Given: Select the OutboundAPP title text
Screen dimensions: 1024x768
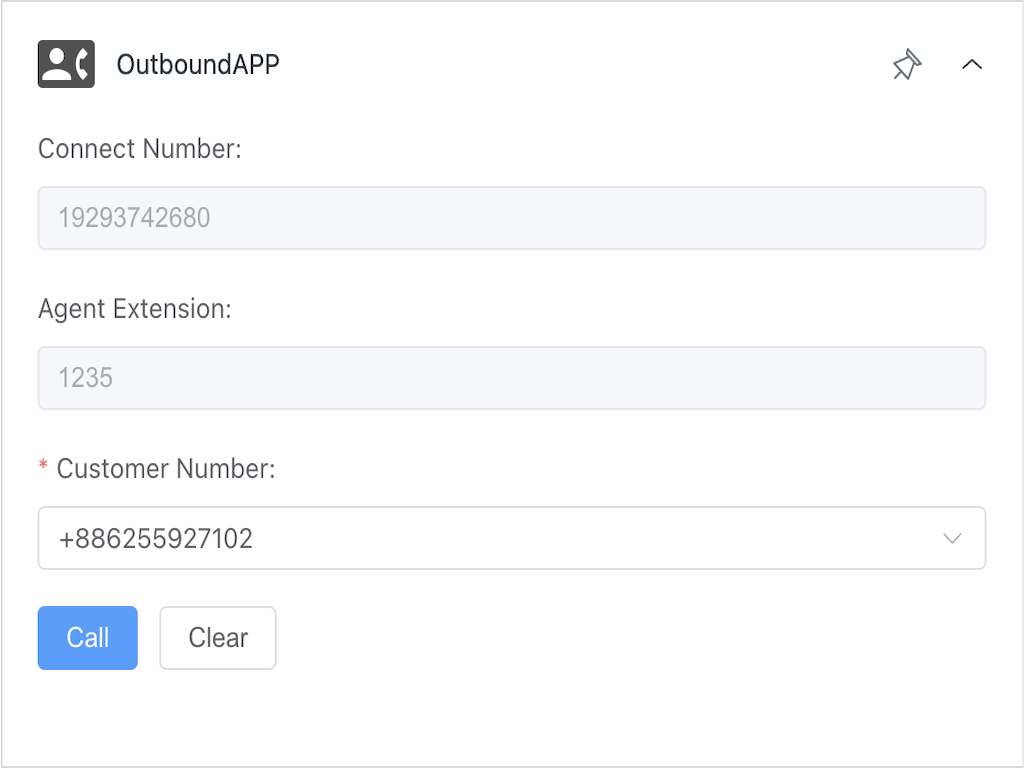Looking at the screenshot, I should pos(198,64).
